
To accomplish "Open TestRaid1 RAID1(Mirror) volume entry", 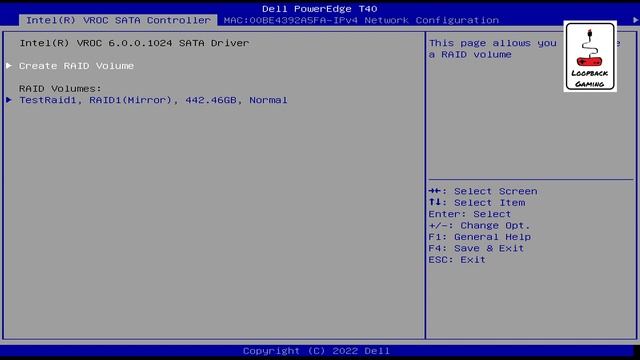I will click(153, 100).
